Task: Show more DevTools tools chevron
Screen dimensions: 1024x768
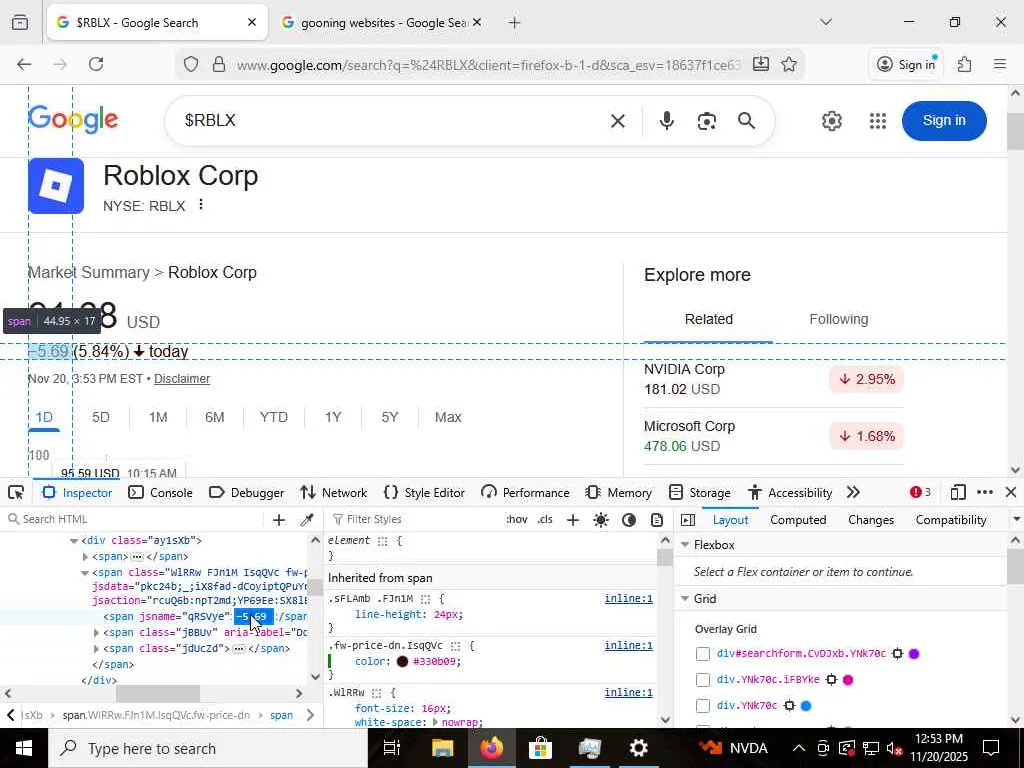Action: pyautogui.click(x=853, y=492)
